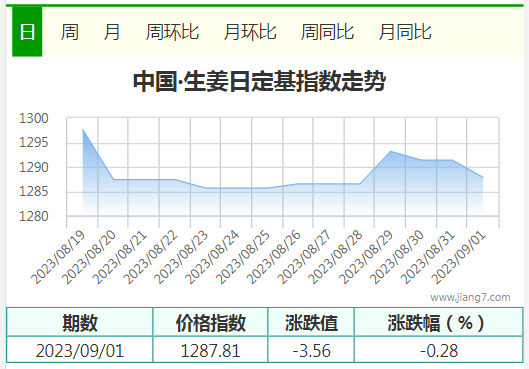Open the 周同比 tab

(327, 32)
